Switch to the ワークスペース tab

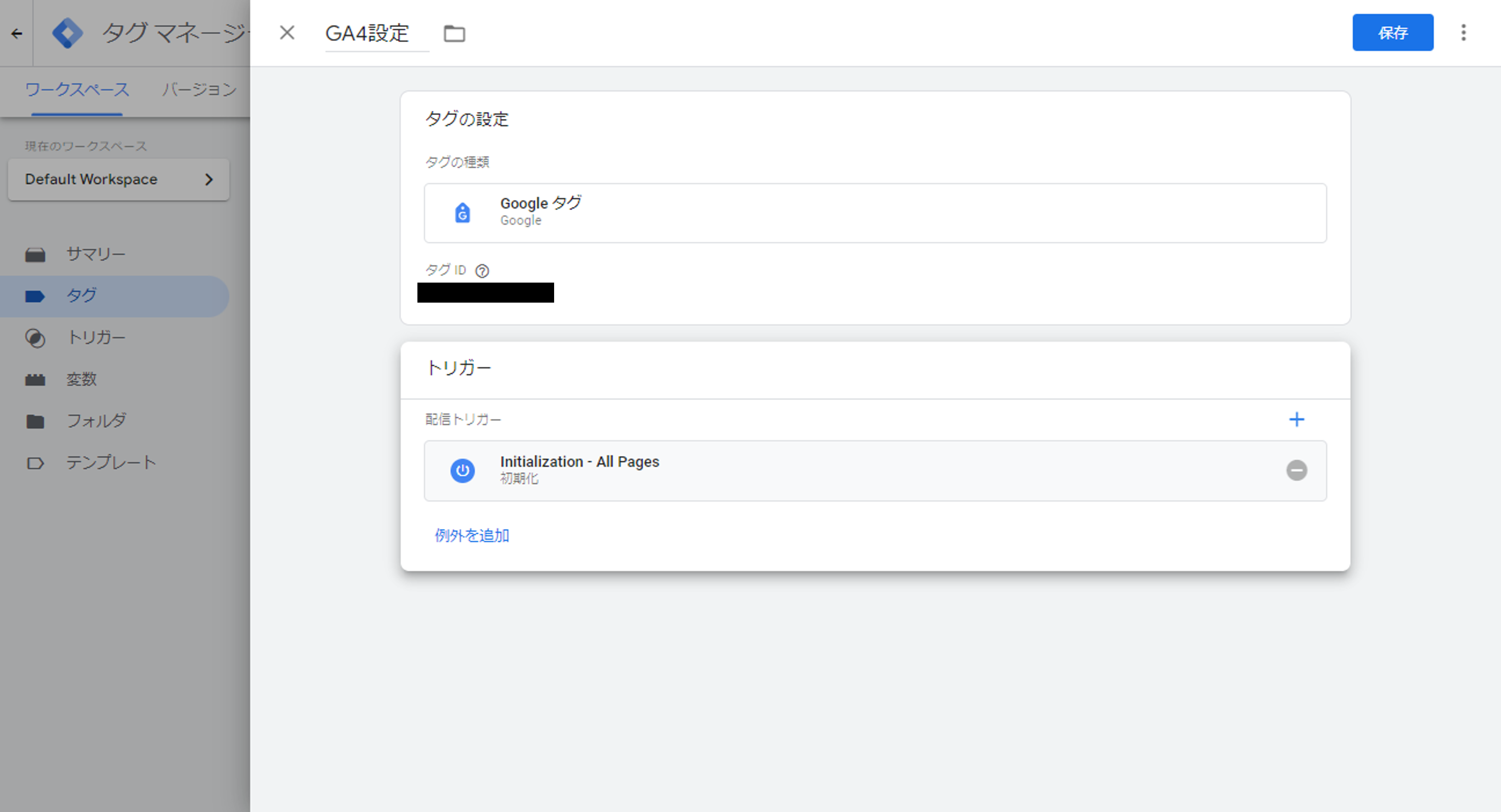coord(77,90)
